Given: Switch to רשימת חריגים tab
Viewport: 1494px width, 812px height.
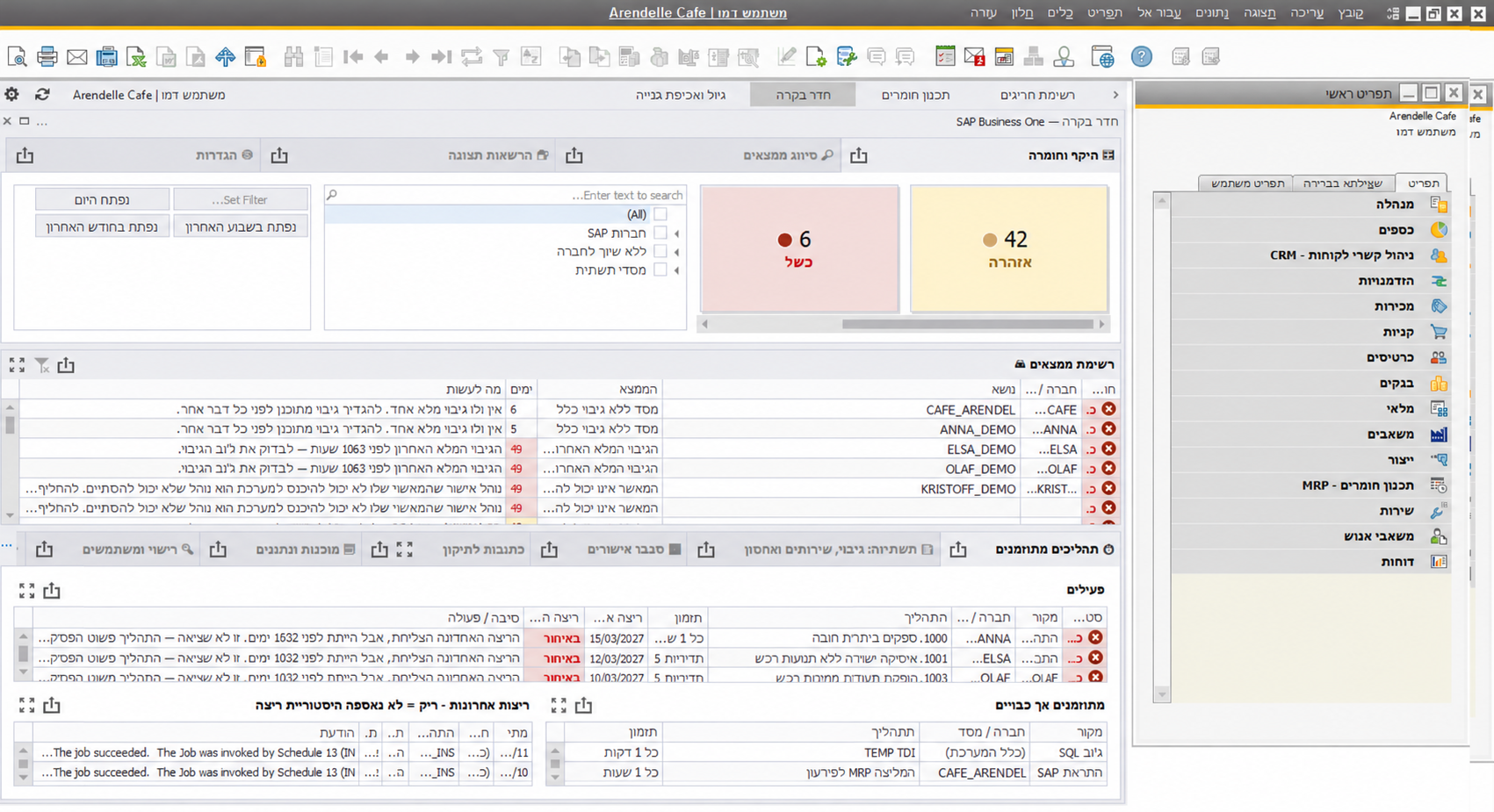Looking at the screenshot, I should [x=1037, y=95].
